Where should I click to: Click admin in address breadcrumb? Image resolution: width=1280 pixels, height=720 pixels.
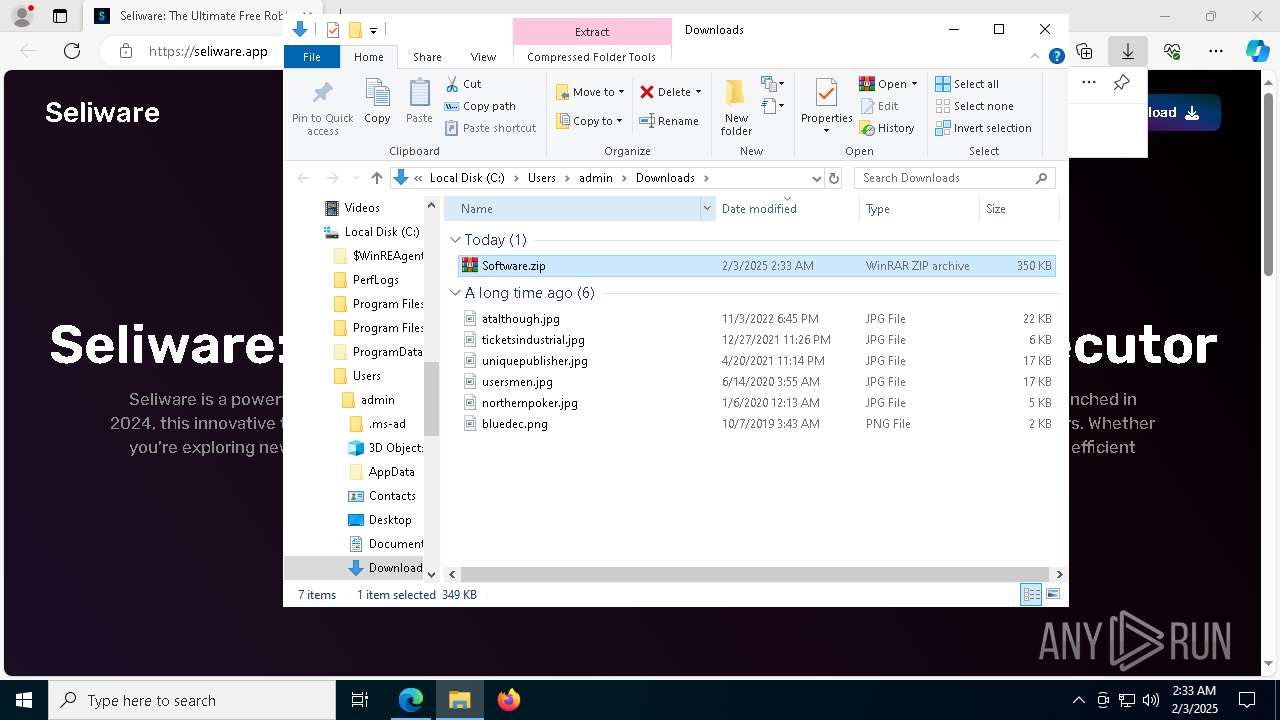[595, 178]
